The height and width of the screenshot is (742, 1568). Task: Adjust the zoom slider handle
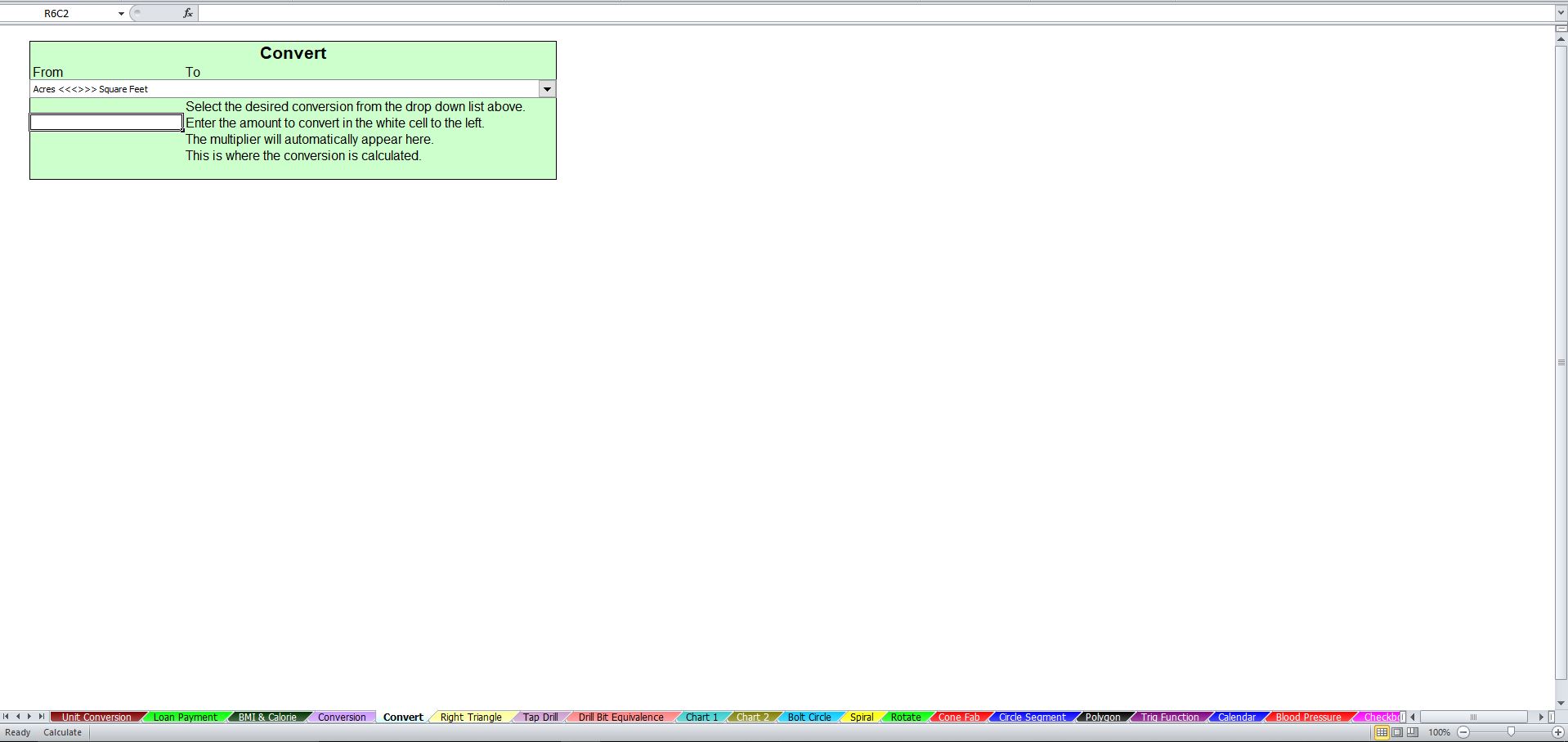(x=1511, y=732)
